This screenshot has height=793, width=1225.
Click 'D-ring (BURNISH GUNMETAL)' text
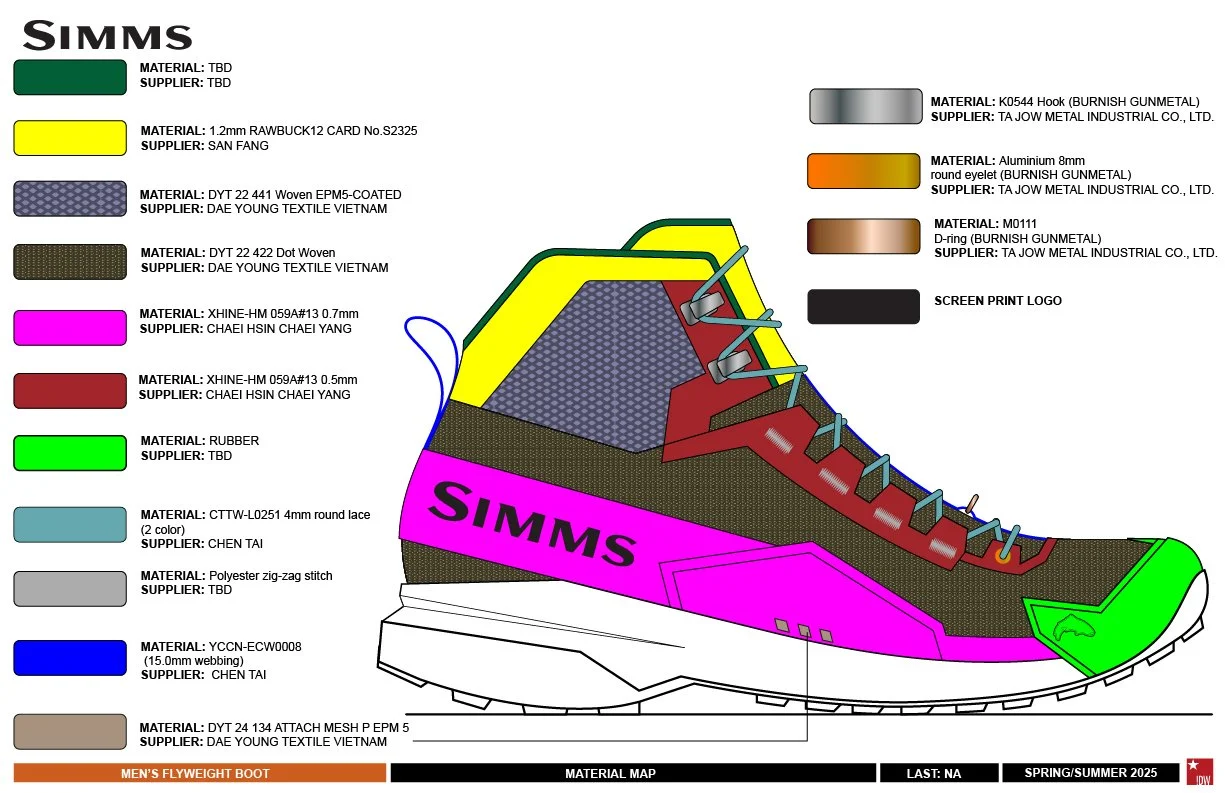pyautogui.click(x=1018, y=239)
